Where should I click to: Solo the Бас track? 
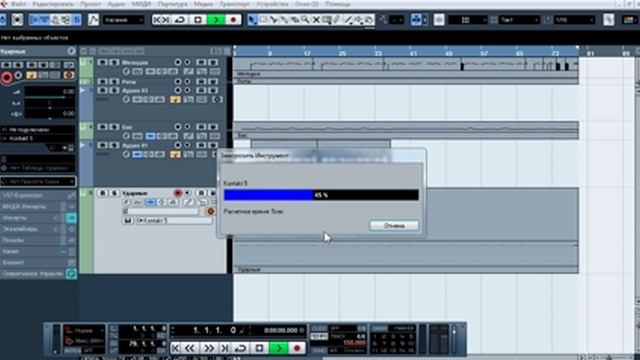114,127
